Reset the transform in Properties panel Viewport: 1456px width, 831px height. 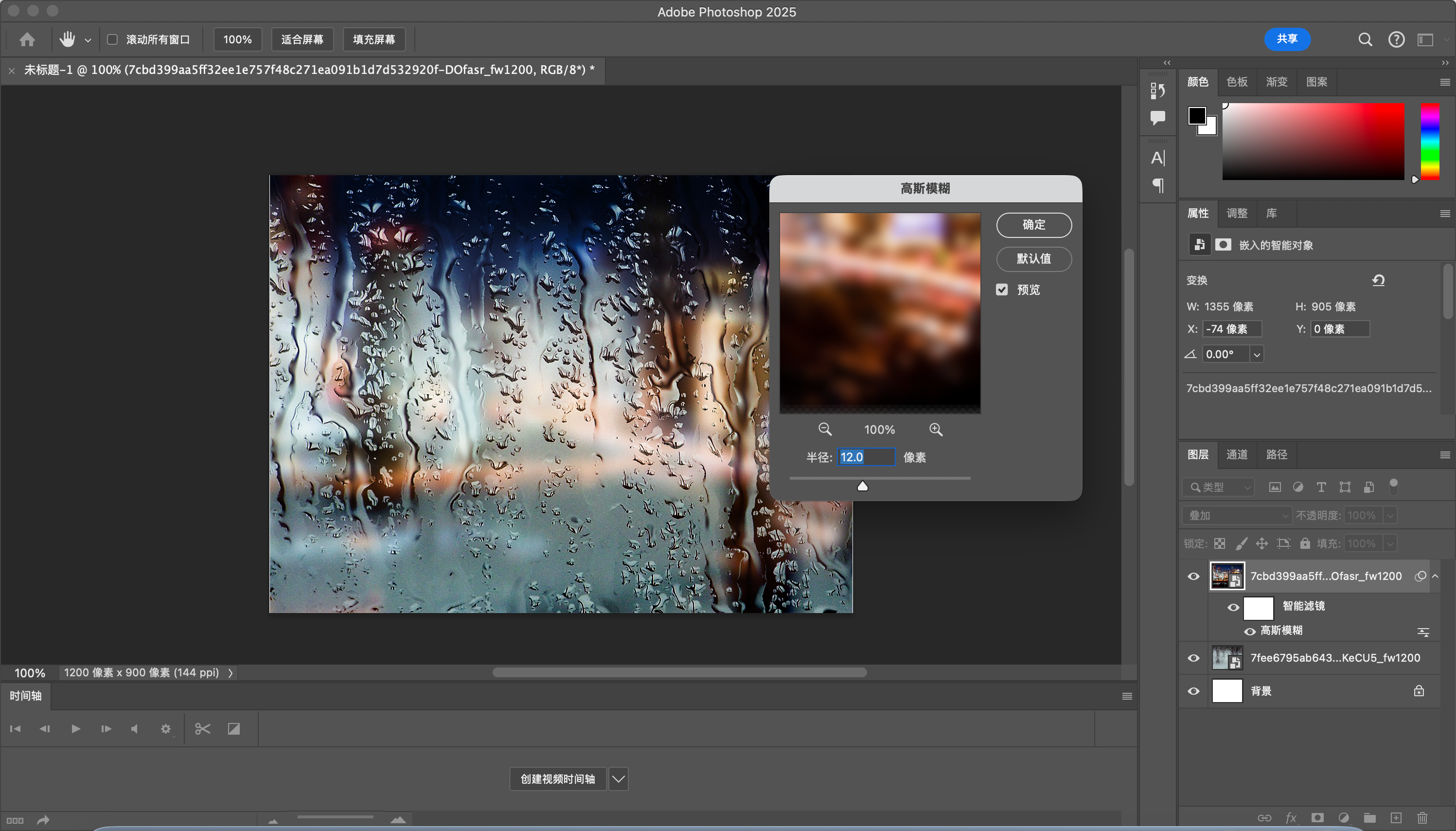coord(1378,280)
